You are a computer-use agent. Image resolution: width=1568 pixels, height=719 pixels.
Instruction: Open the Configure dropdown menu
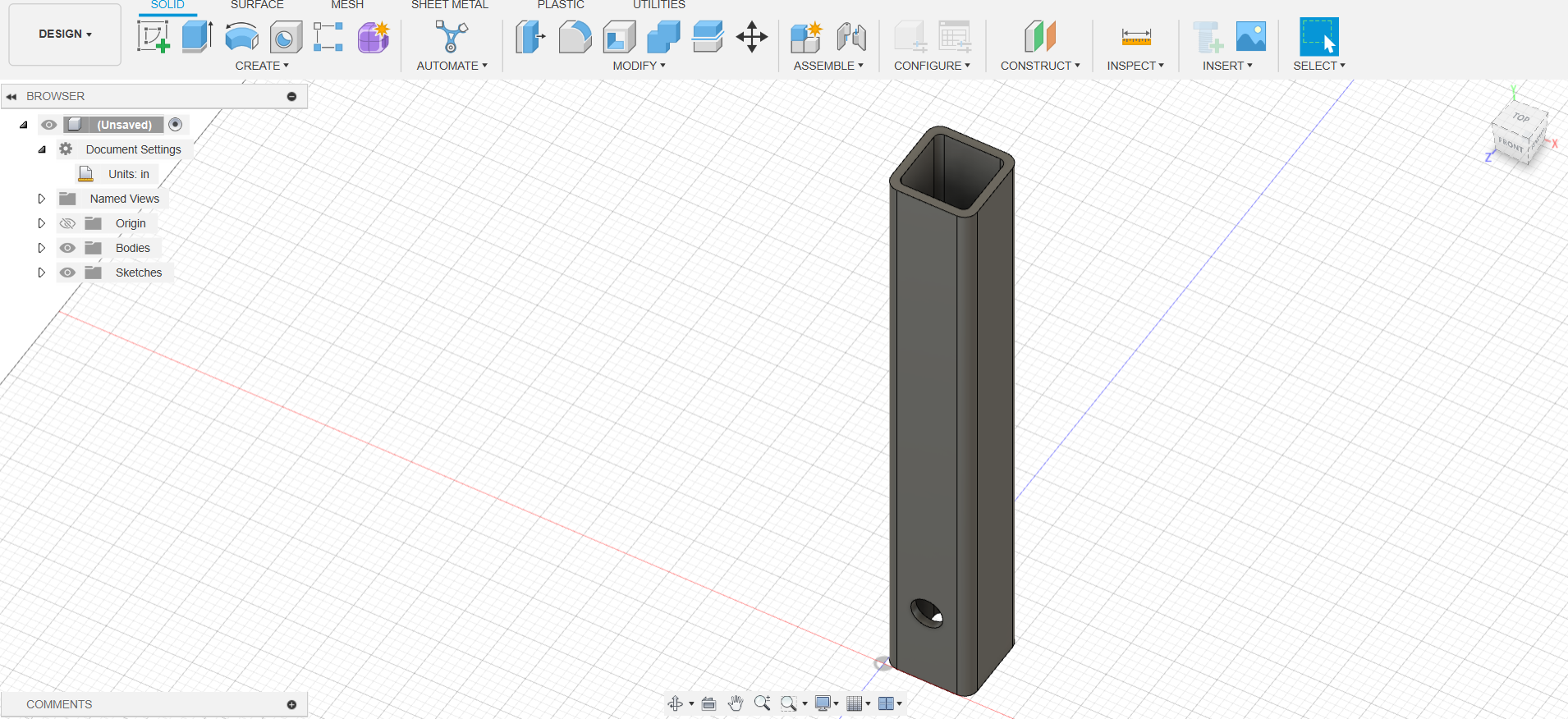coord(932,66)
